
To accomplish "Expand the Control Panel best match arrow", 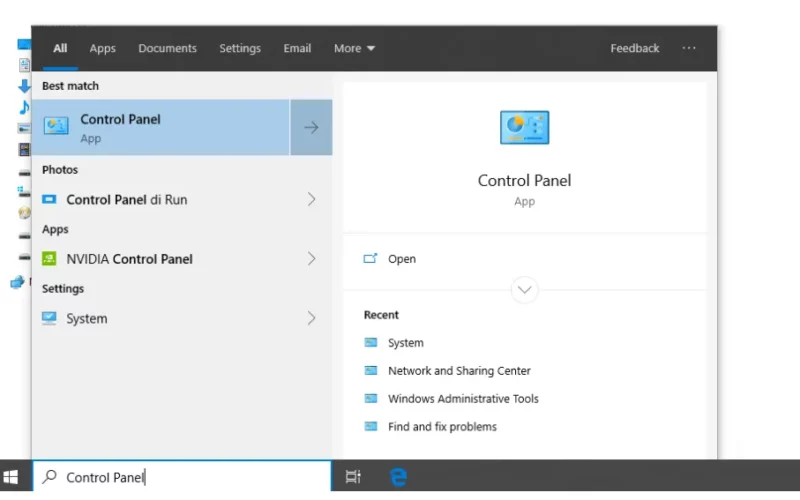I will [311, 128].
